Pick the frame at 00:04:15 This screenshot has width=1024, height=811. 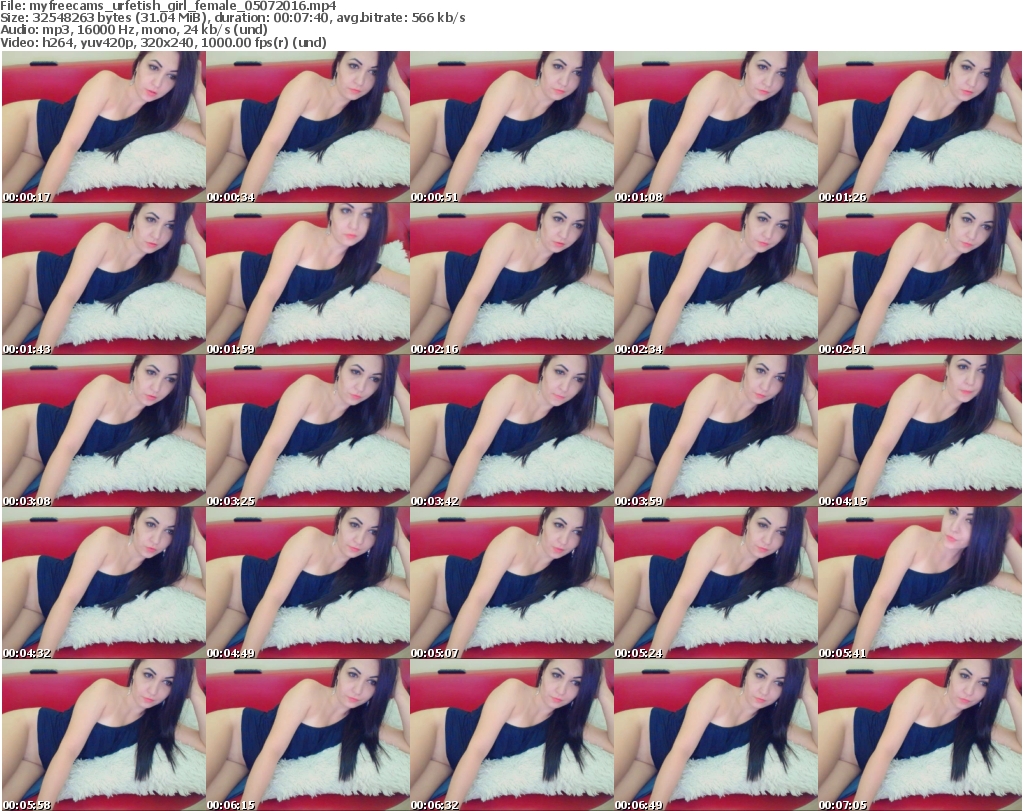point(920,431)
